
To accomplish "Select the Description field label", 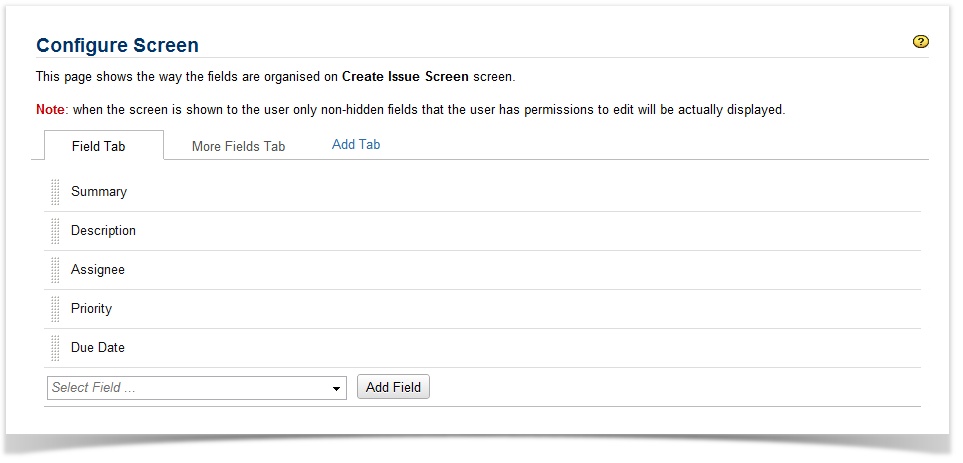I will coord(103,230).
